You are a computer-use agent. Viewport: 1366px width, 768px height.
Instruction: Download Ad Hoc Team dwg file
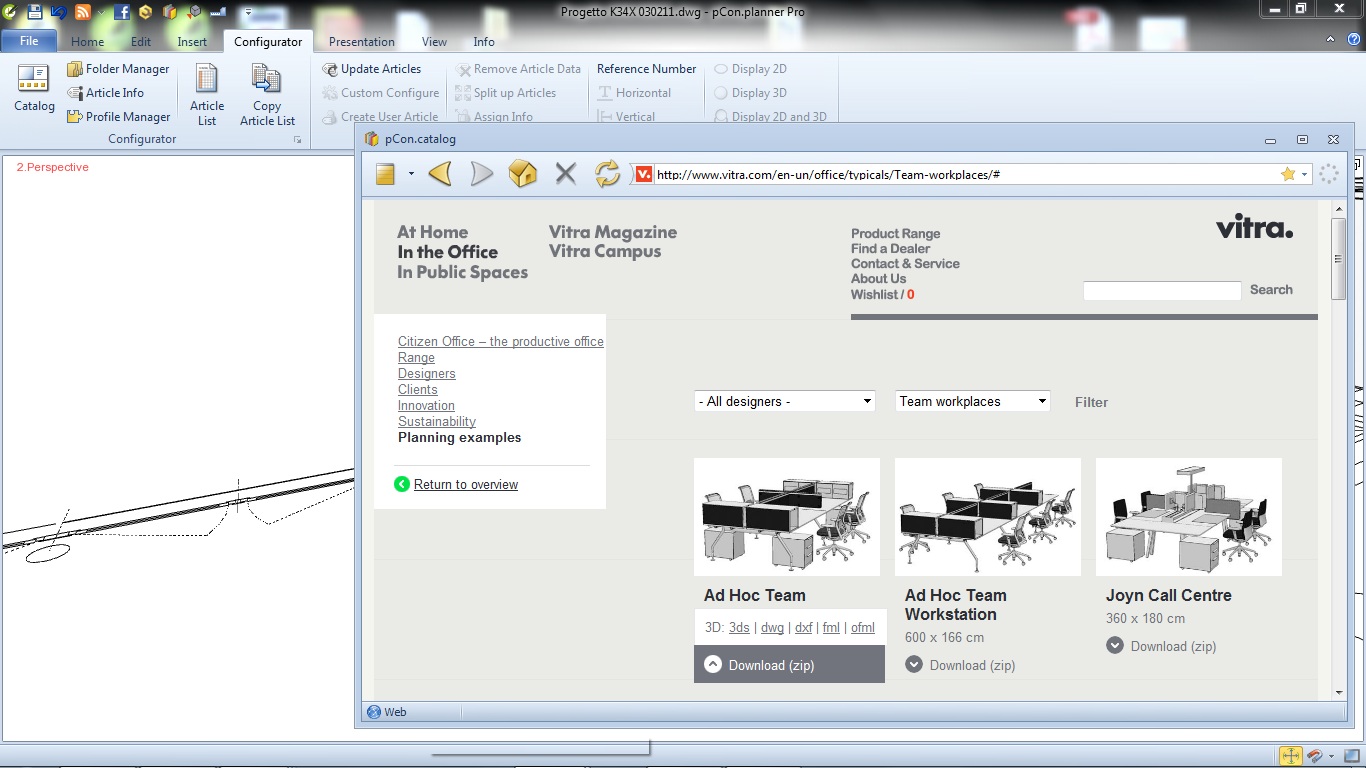click(772, 628)
